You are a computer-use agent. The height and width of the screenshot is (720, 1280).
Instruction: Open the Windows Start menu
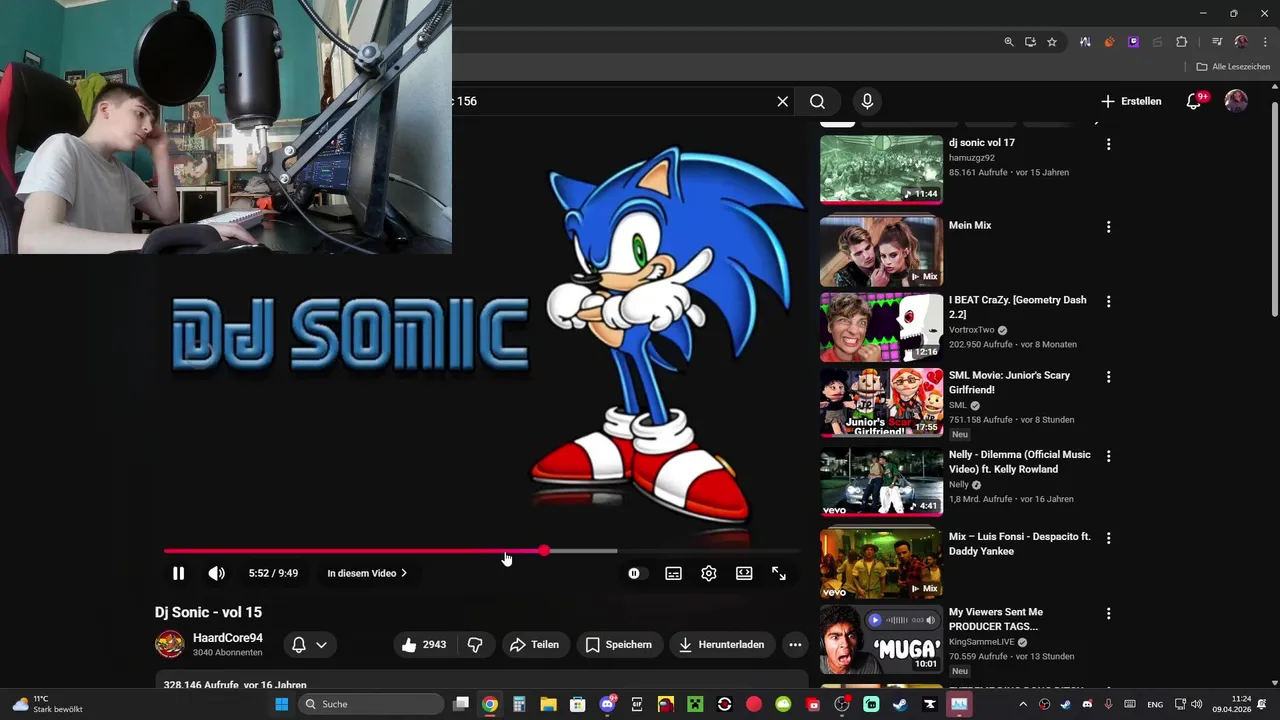pyautogui.click(x=282, y=704)
